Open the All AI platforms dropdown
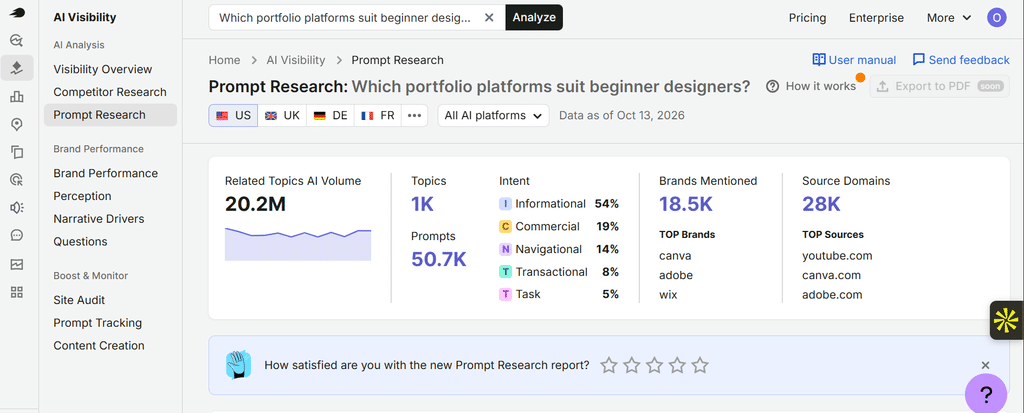The height and width of the screenshot is (413, 1024). pyautogui.click(x=493, y=116)
